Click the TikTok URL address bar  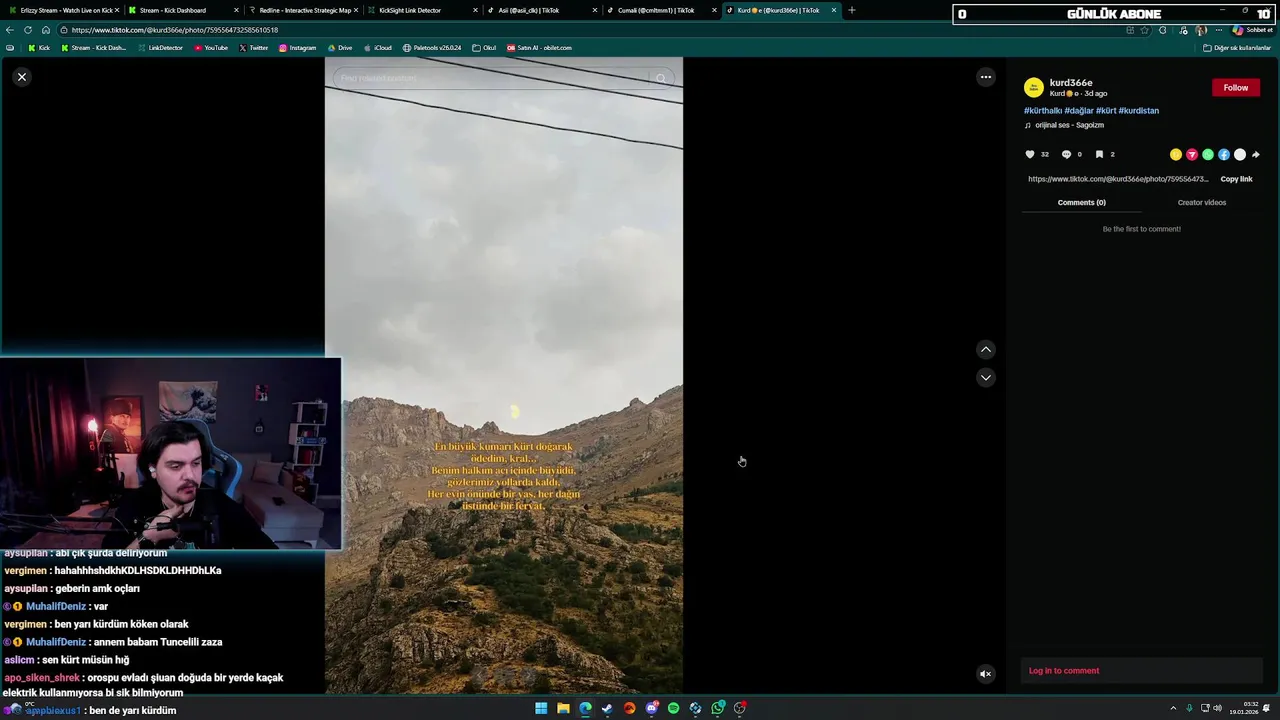click(590, 30)
